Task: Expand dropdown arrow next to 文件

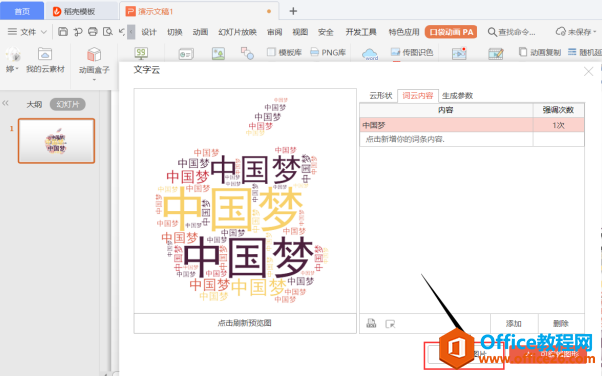Action: pos(44,32)
